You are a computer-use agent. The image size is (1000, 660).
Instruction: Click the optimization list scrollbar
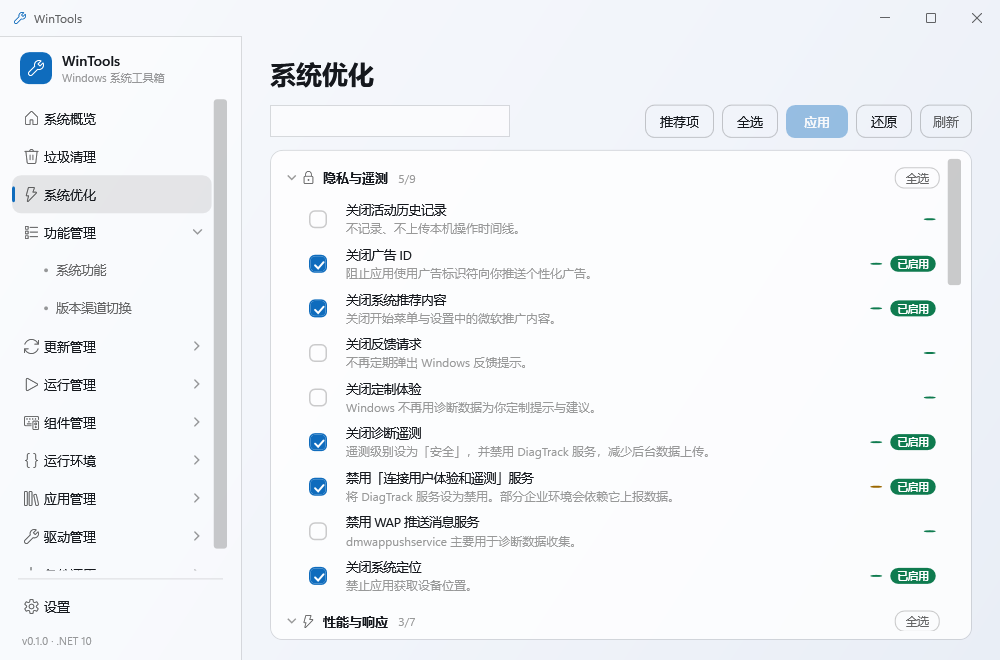coord(954,222)
